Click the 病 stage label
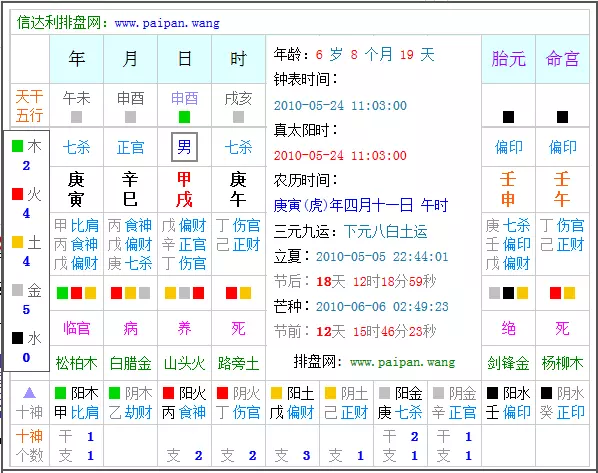This screenshot has width=598, height=473. pyautogui.click(x=130, y=328)
